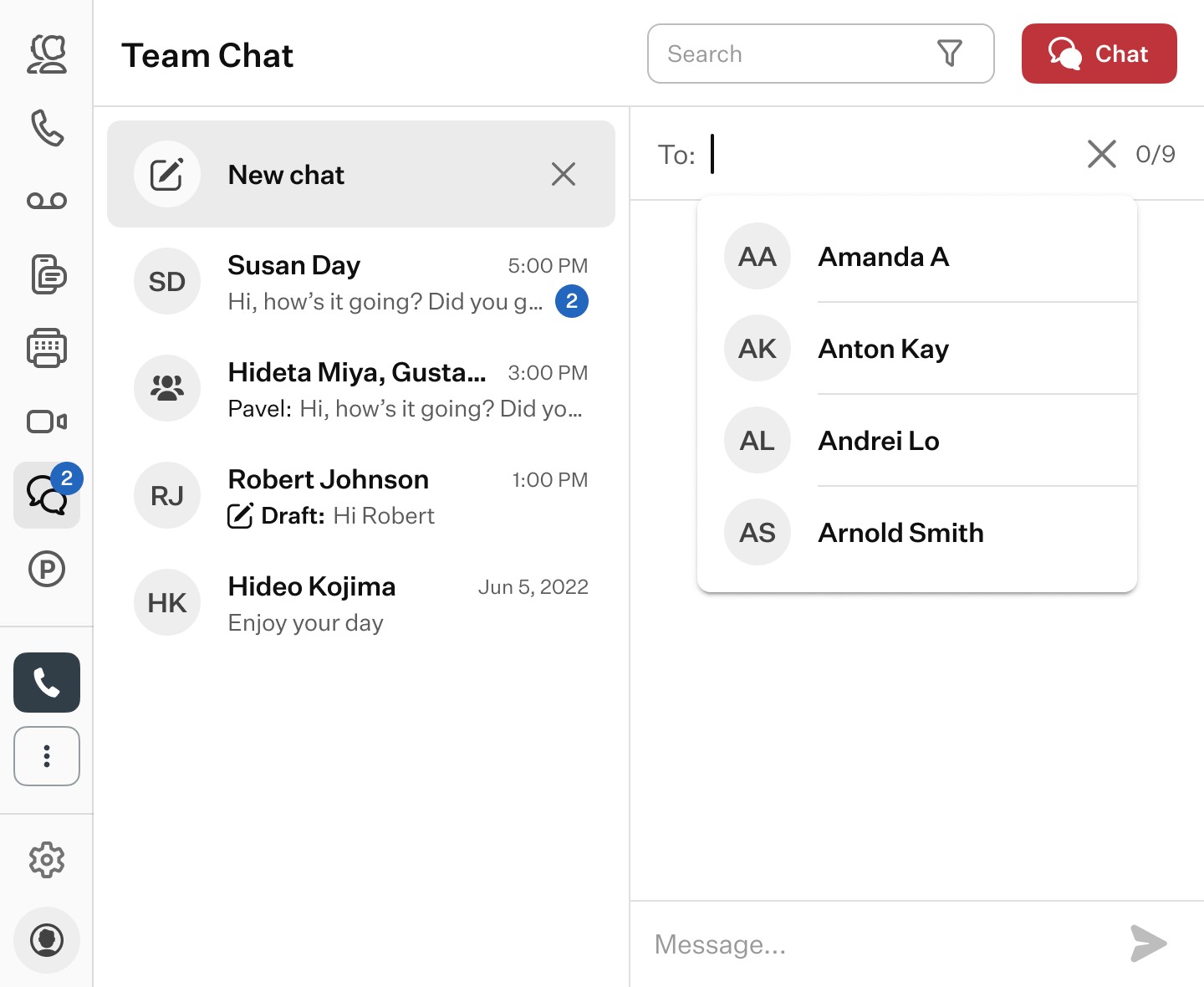Screen dimensions: 1204x987
Task: Click the Message input field
Action: [x=794, y=944]
